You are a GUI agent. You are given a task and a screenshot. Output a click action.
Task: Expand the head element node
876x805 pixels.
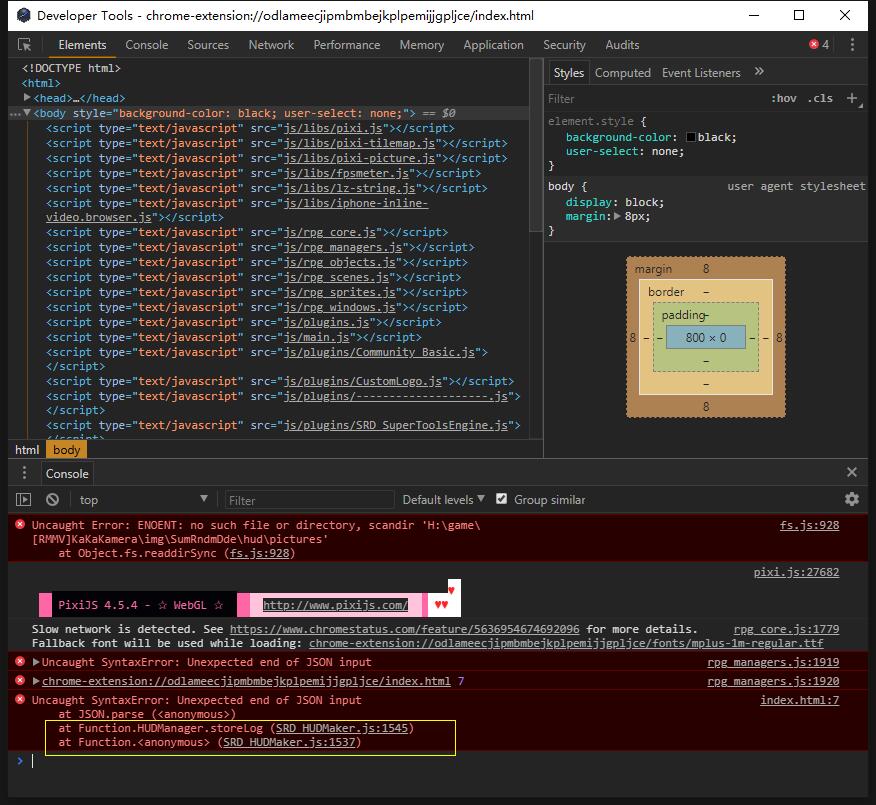26,98
